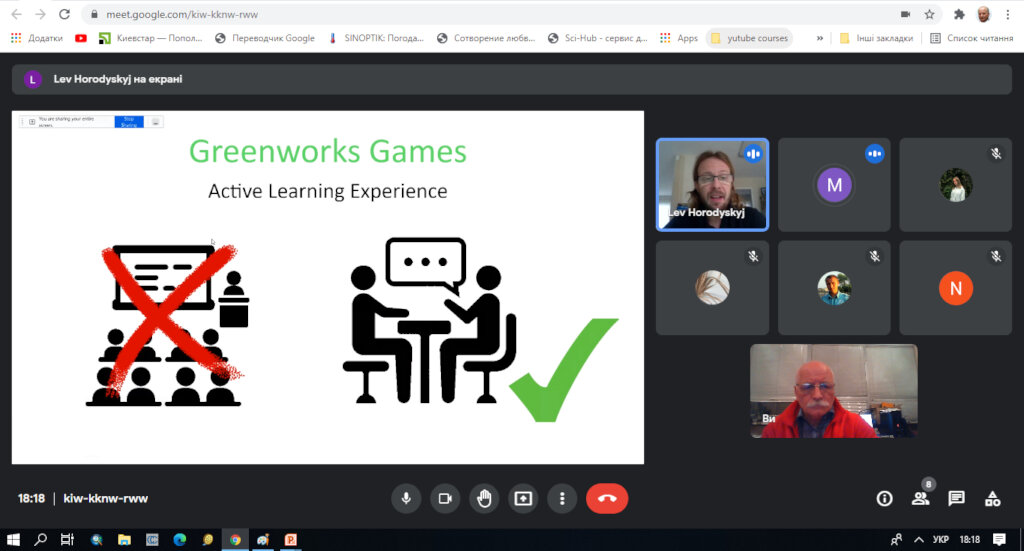Select the Lev Horodyskyj video tile
This screenshot has height=551, width=1024.
click(x=712, y=184)
